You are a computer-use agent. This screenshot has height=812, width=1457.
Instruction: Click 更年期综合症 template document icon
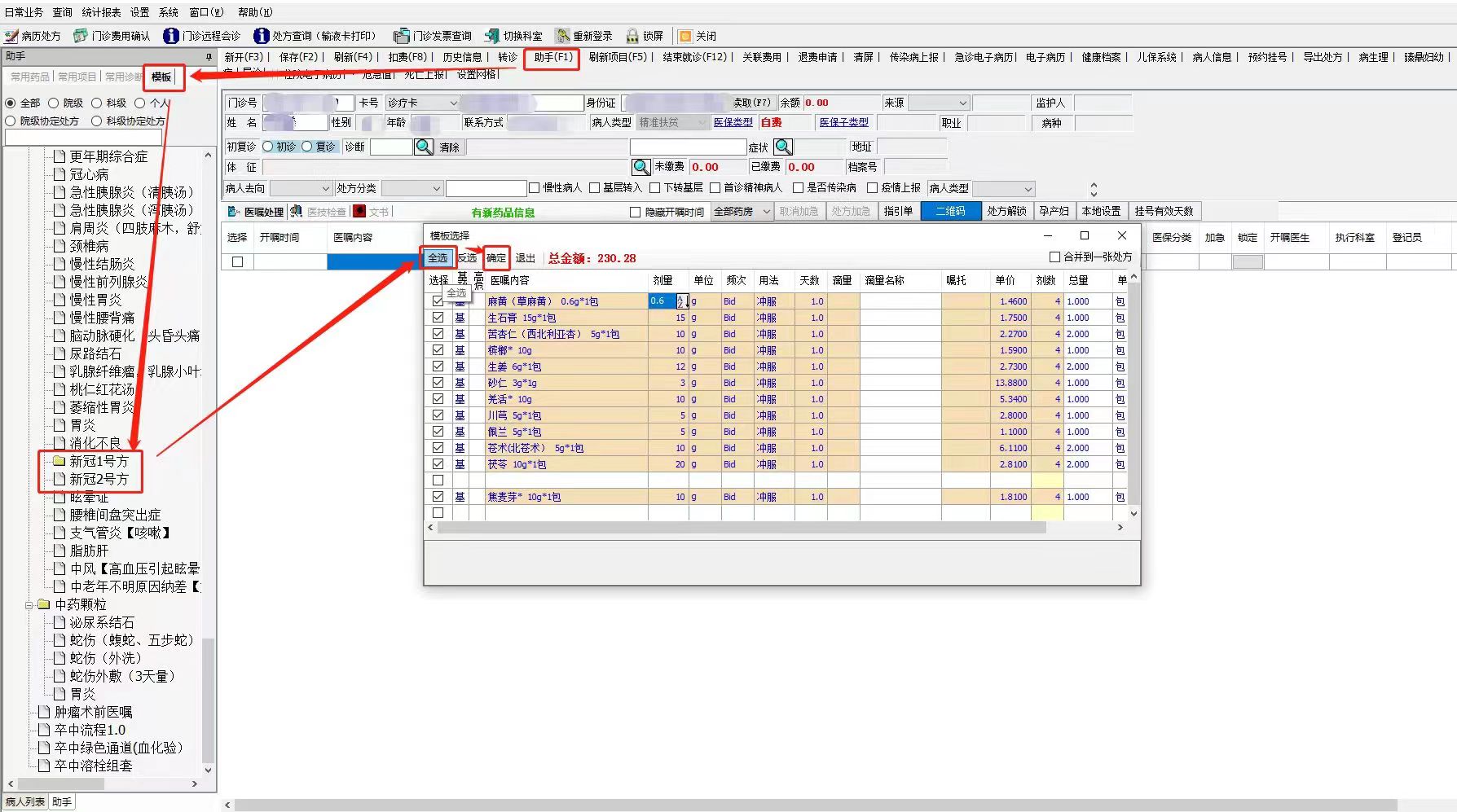59,156
